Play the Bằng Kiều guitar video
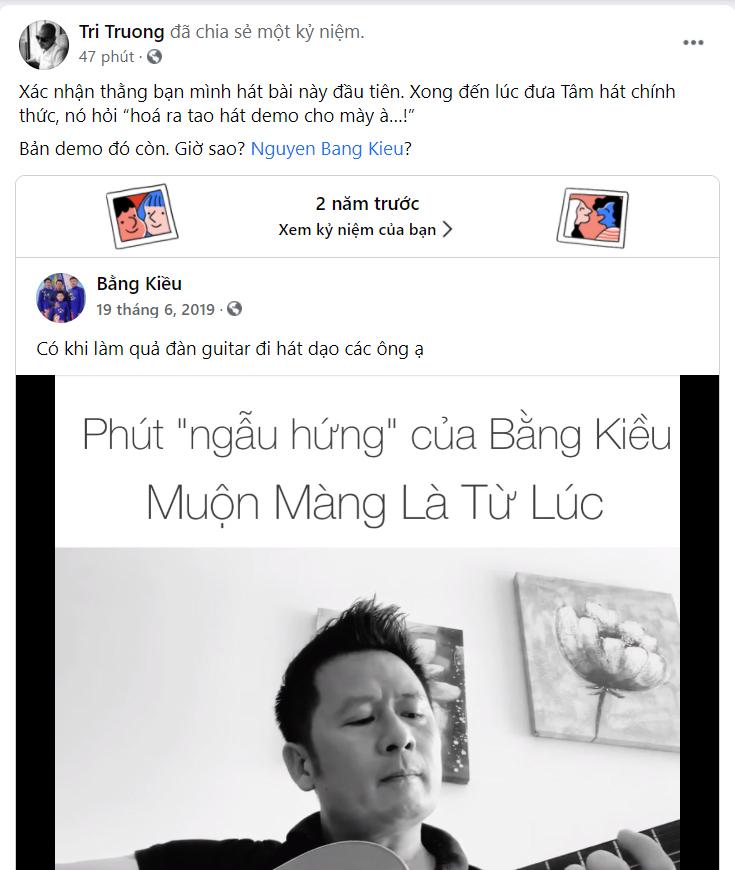 [367, 623]
